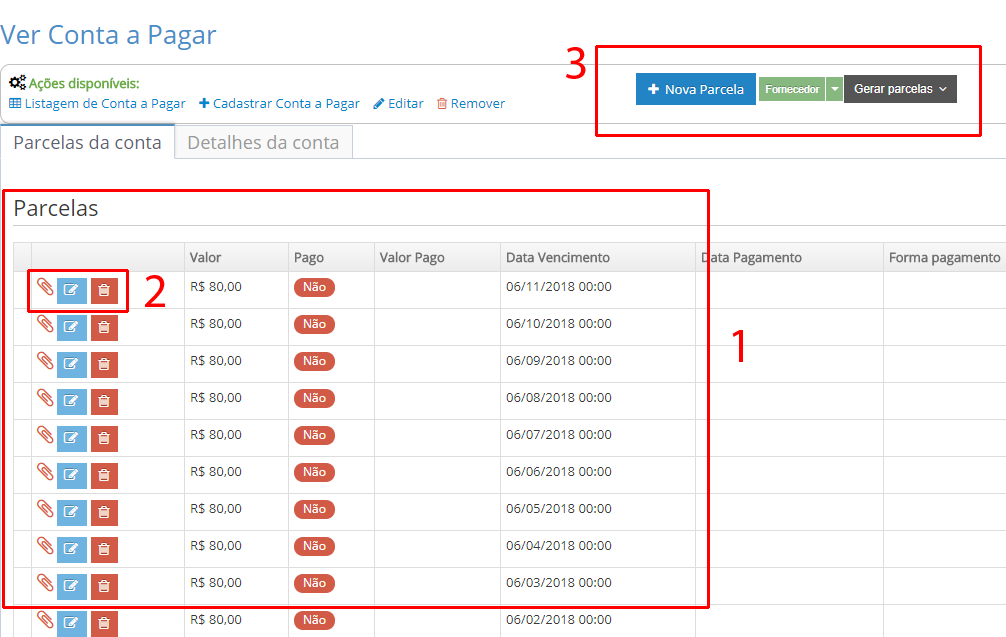
Task: Open attachments for the 06/08/2018 installment
Action: click(x=44, y=399)
